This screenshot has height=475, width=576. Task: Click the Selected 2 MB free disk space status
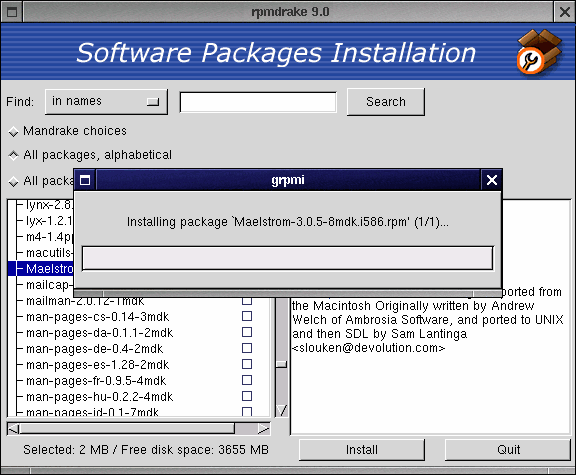pyautogui.click(x=146, y=450)
